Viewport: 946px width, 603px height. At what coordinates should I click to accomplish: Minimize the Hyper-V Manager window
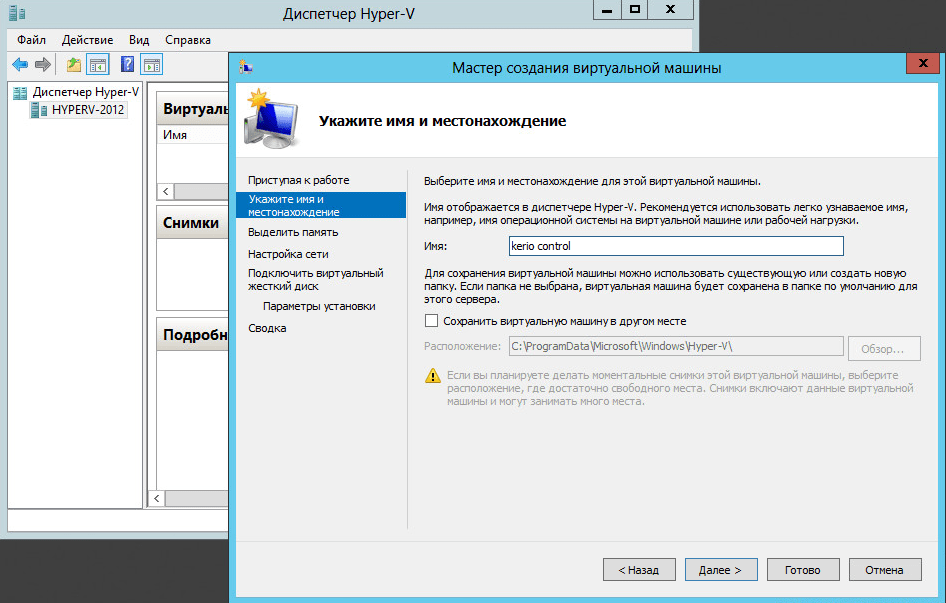click(x=608, y=10)
